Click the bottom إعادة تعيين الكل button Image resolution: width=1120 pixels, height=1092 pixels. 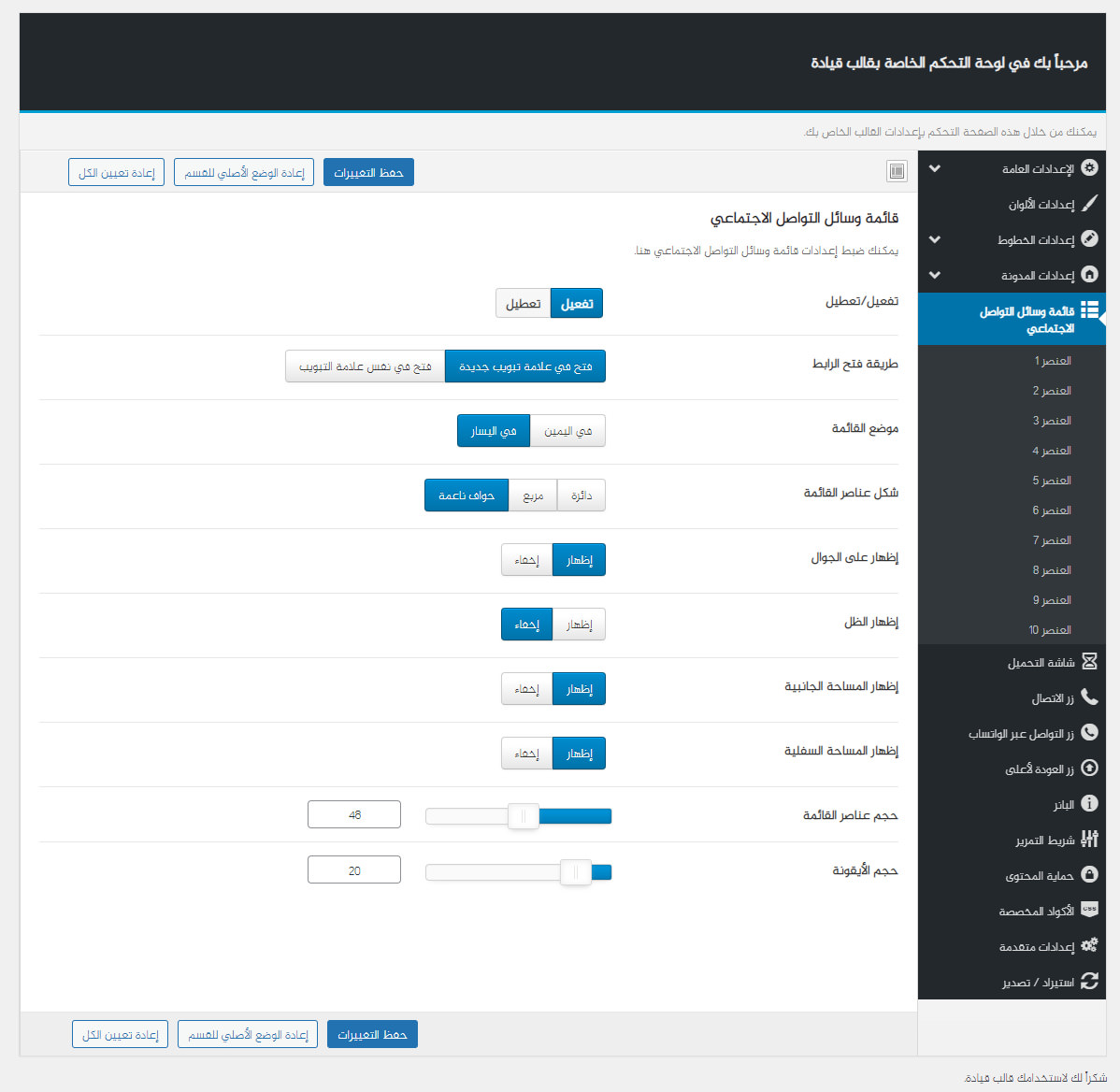click(120, 1035)
